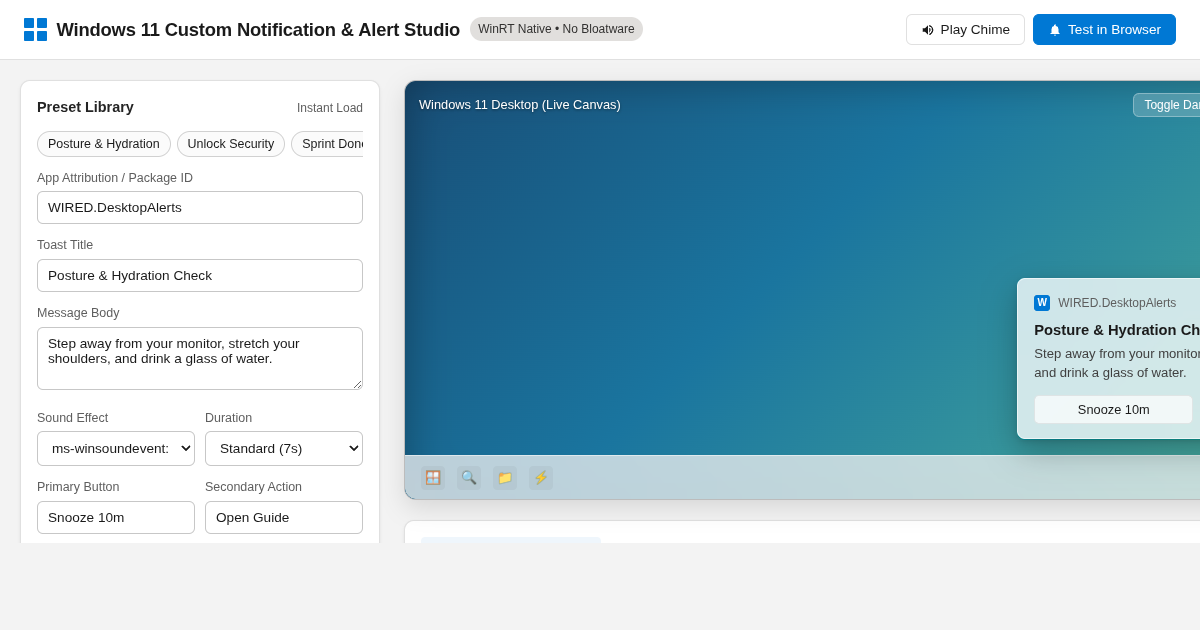Click the search magnifier in canvas taskbar

coord(469,478)
